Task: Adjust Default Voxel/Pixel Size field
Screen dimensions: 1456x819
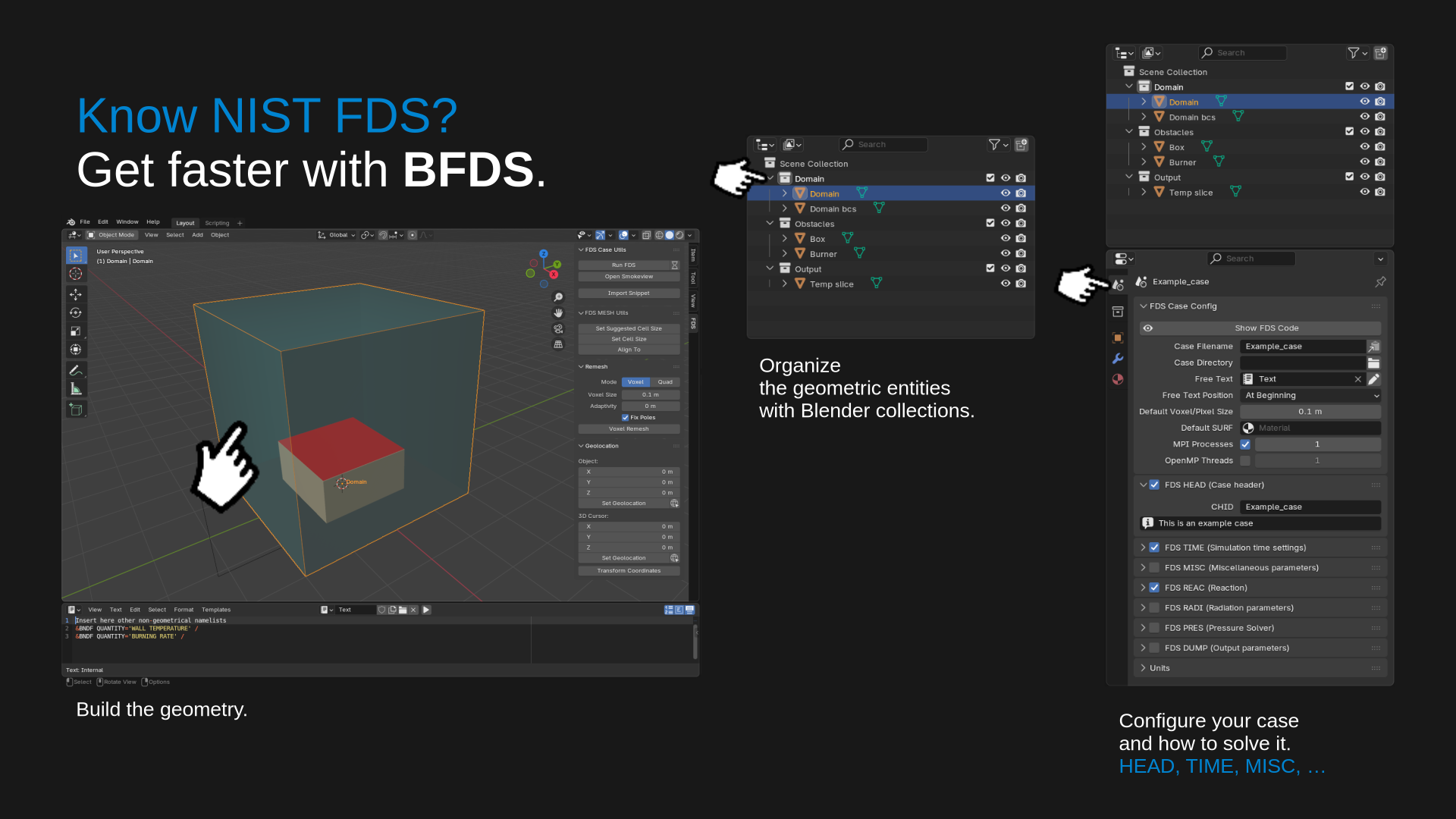Action: 1310,412
